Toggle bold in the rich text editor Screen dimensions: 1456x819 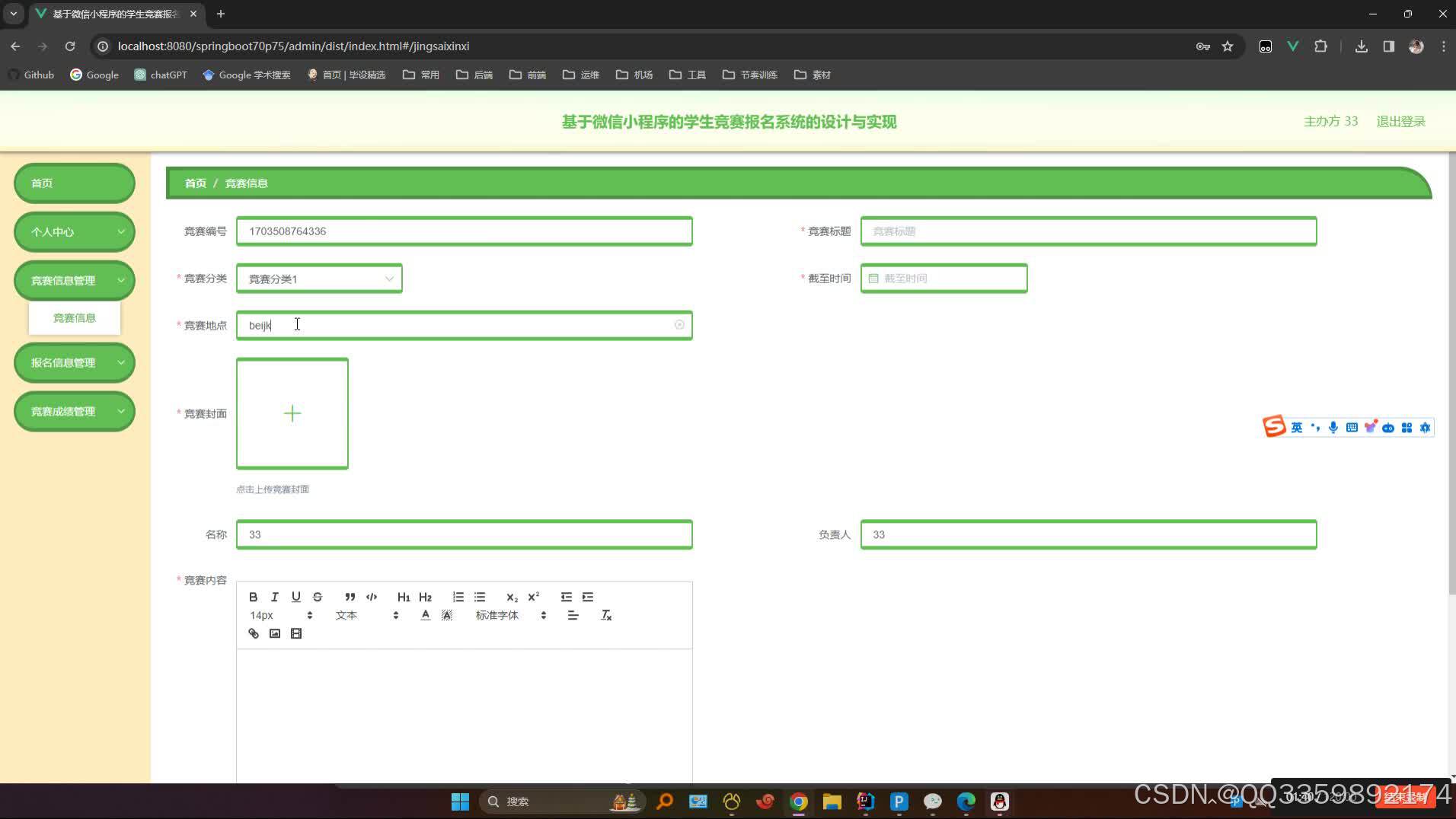click(253, 597)
